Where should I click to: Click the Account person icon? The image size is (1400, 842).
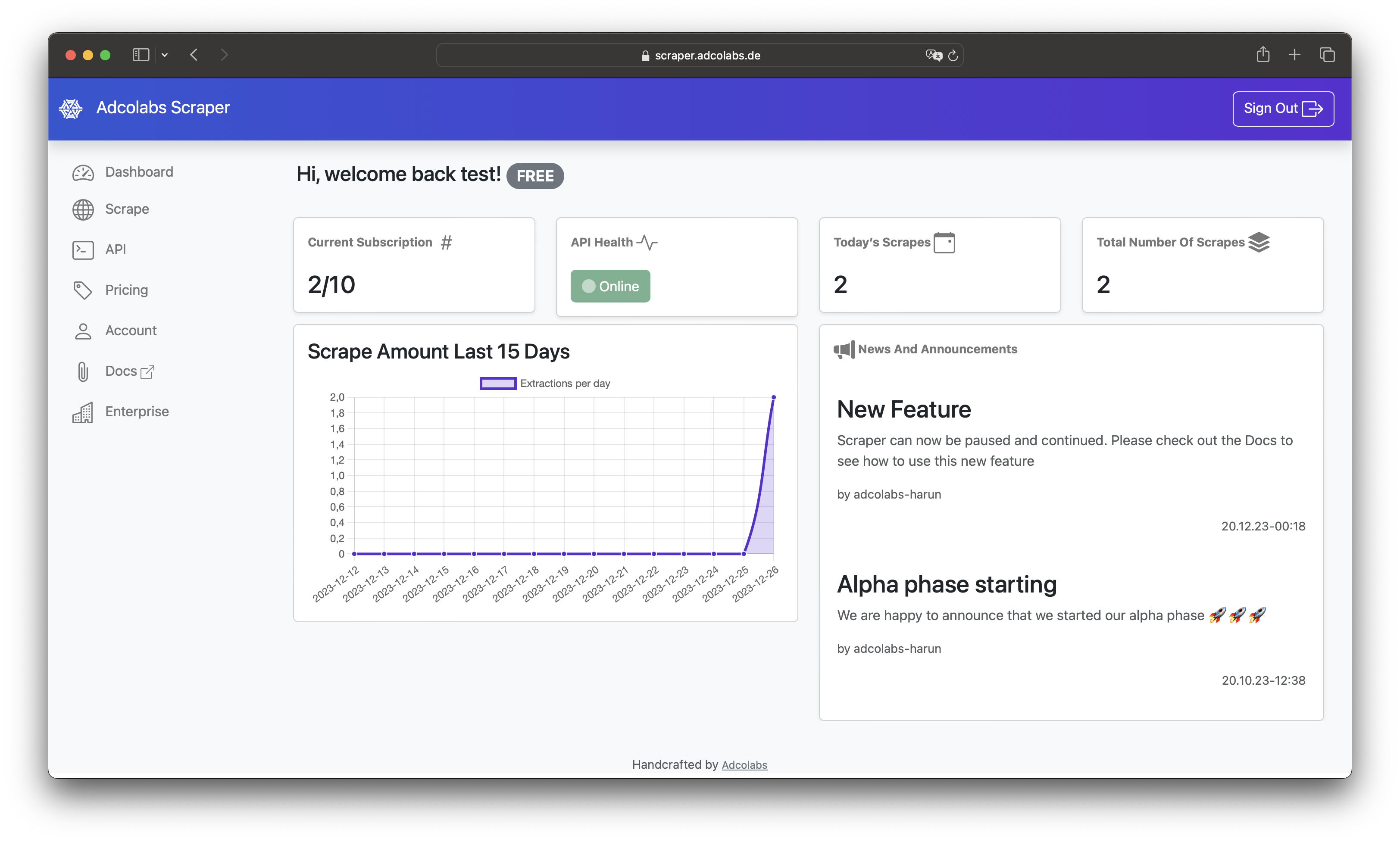point(83,331)
